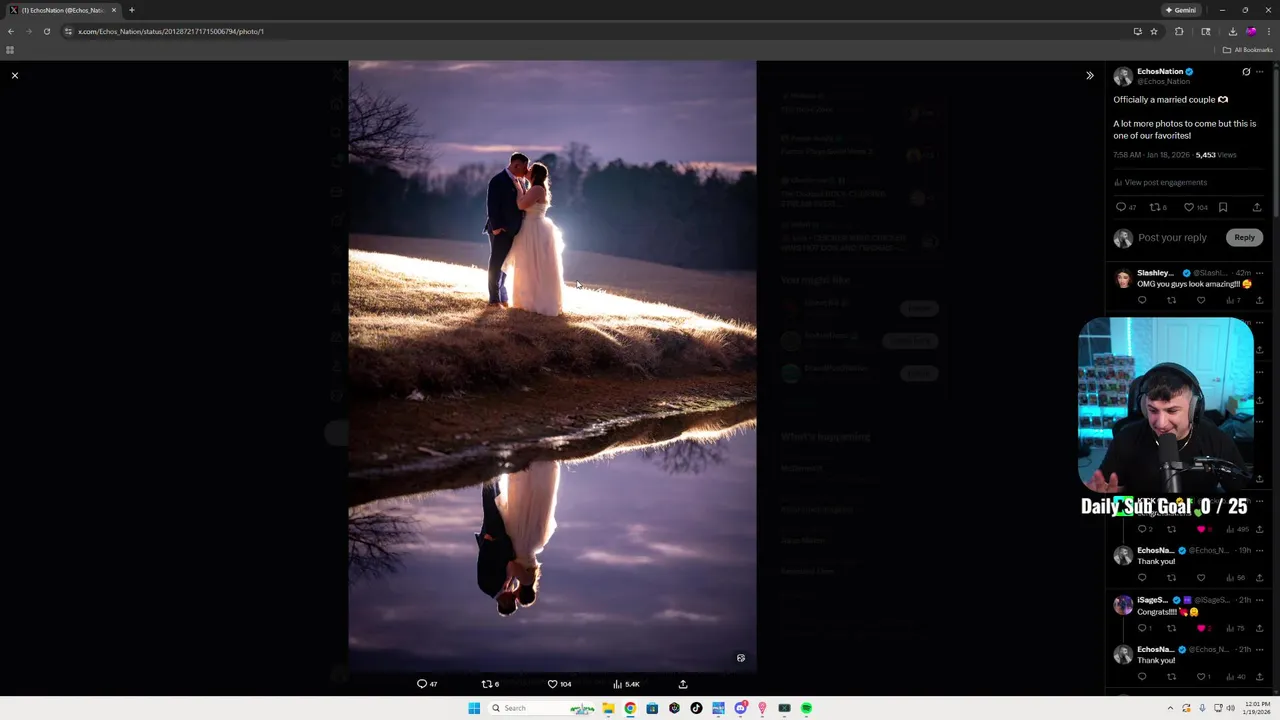Open a new browser tab
1280x720 pixels.
(x=131, y=10)
